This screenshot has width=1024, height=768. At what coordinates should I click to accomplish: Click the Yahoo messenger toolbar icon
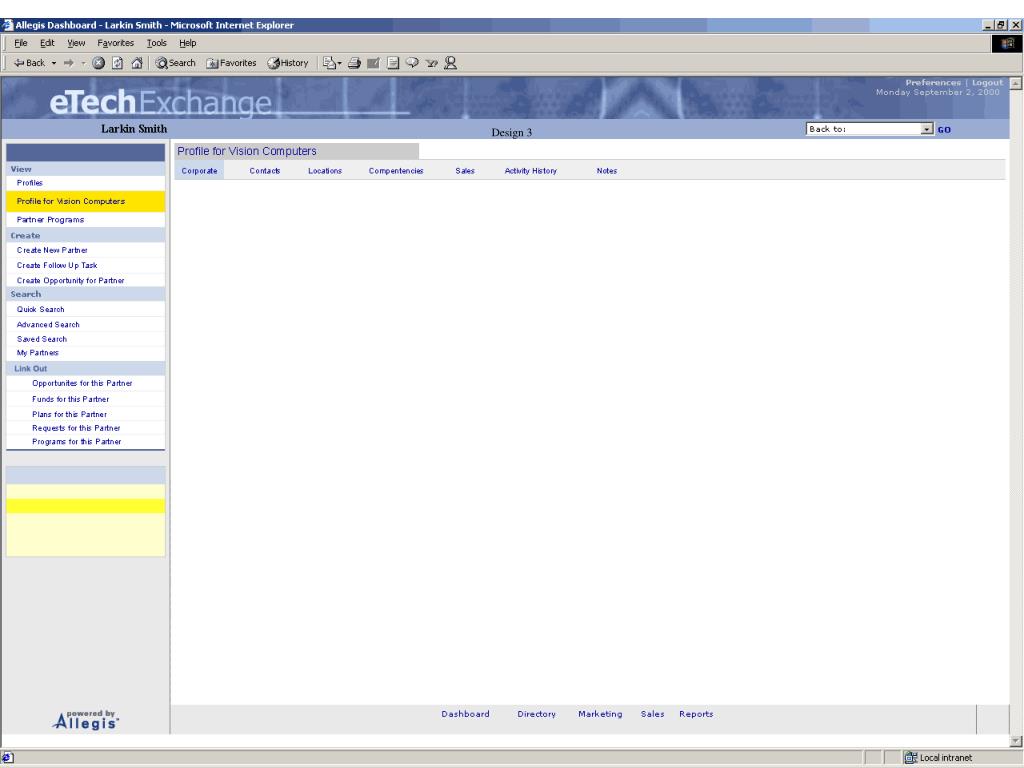click(x=431, y=63)
